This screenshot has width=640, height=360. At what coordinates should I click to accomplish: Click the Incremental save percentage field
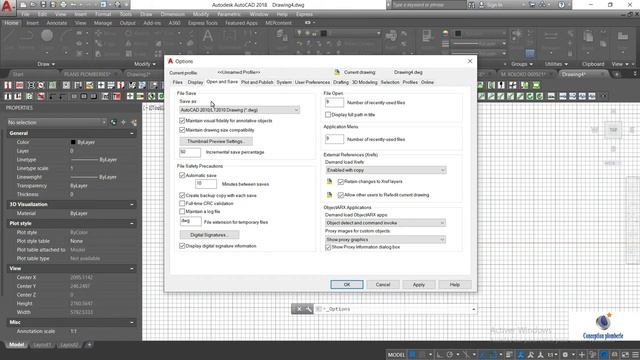click(190, 152)
